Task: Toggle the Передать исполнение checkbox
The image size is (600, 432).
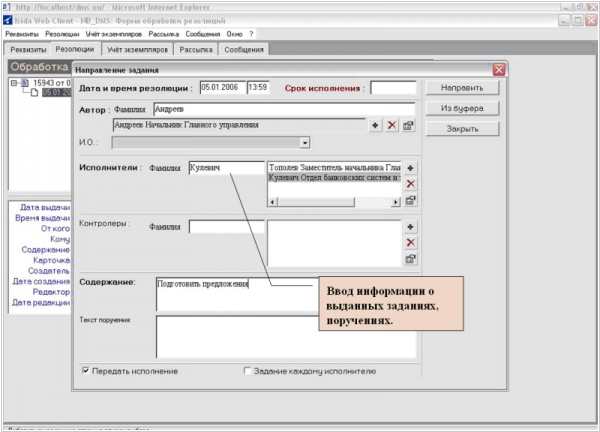Action: (x=85, y=371)
